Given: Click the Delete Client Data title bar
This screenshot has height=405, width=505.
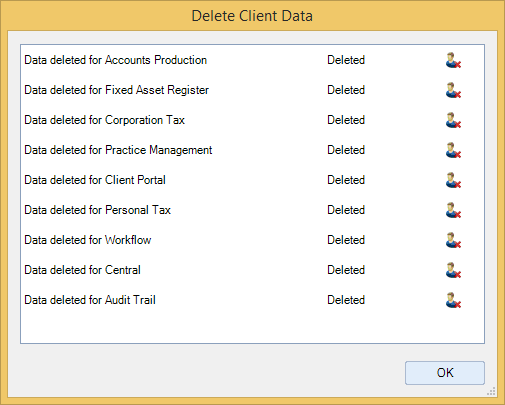Looking at the screenshot, I should (252, 16).
